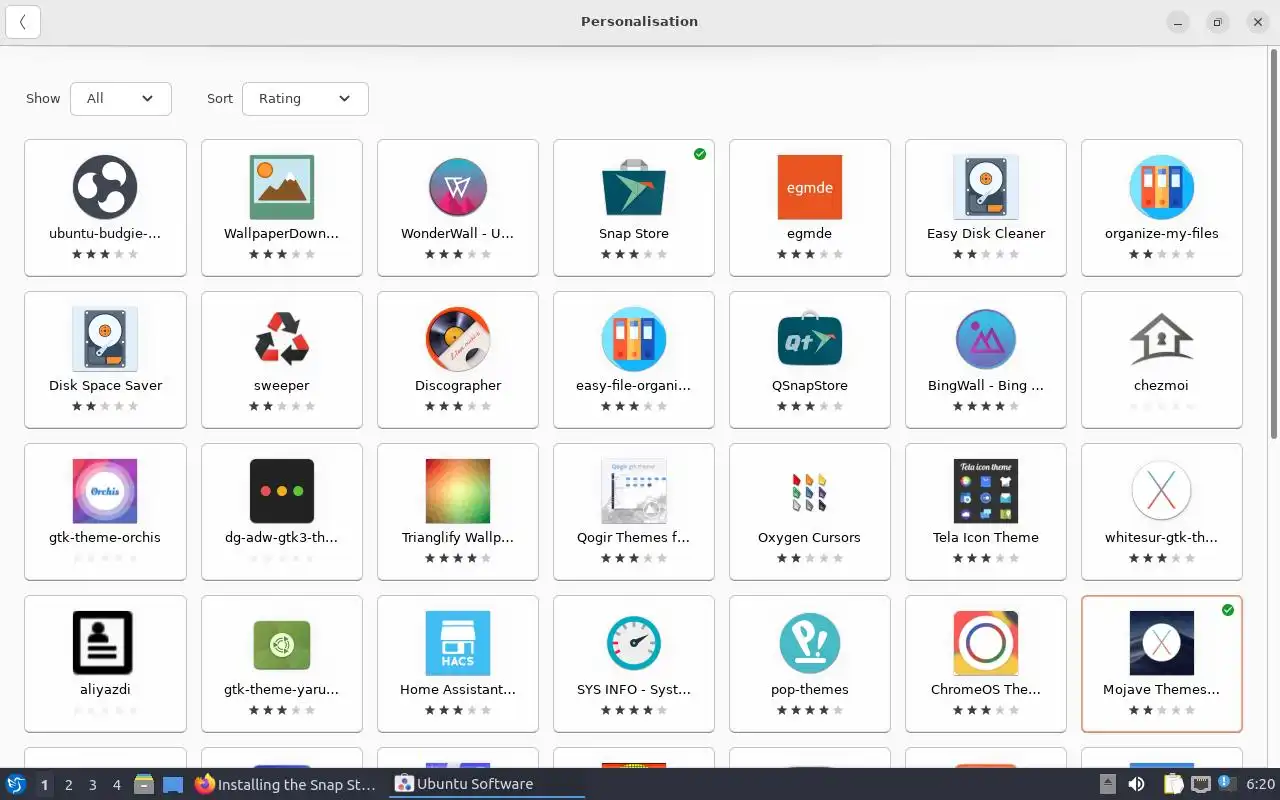Click the 6:20 clock in the taskbar
1280x800 pixels.
coord(1260,784)
